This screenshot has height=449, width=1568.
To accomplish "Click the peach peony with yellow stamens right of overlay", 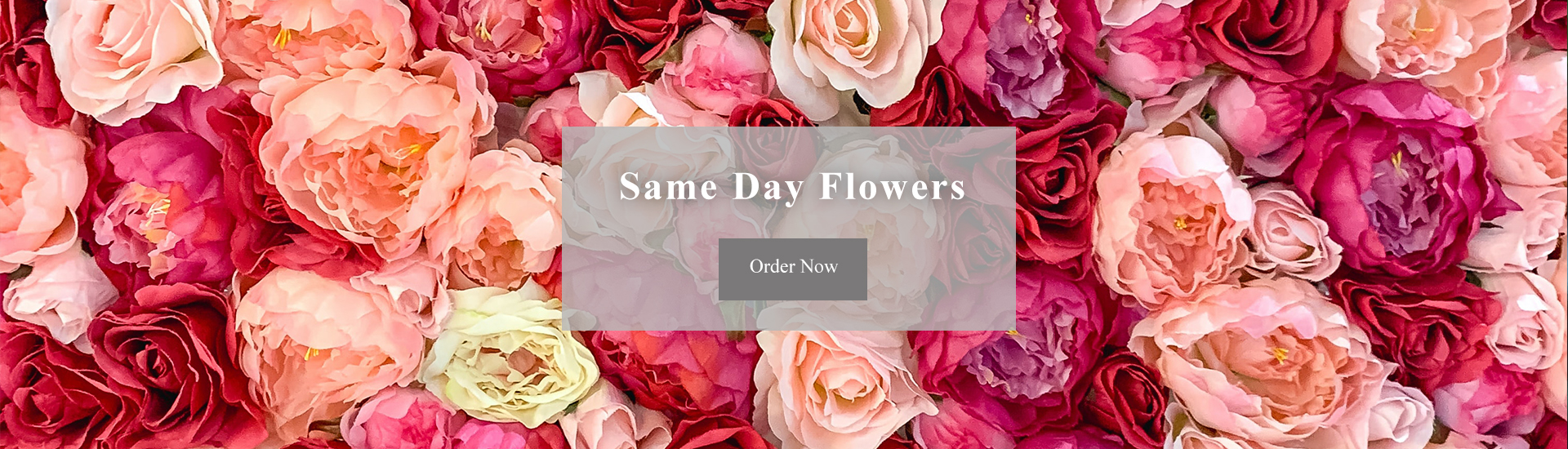I will click(1172, 220).
